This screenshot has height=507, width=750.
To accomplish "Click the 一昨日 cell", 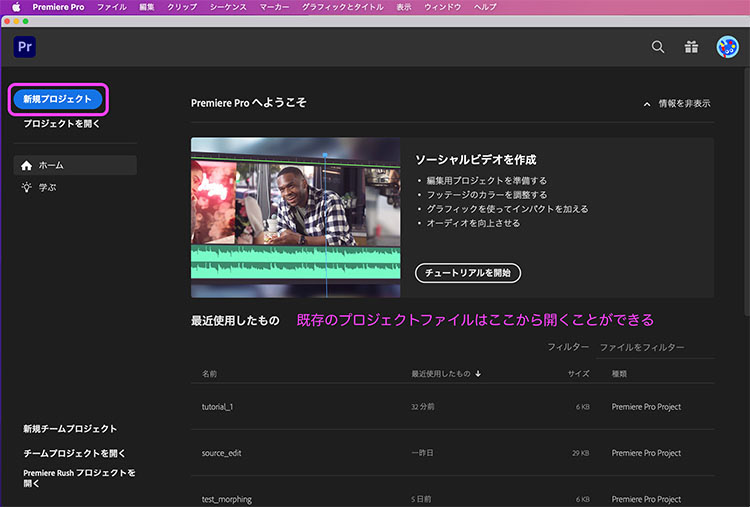I will [422, 452].
